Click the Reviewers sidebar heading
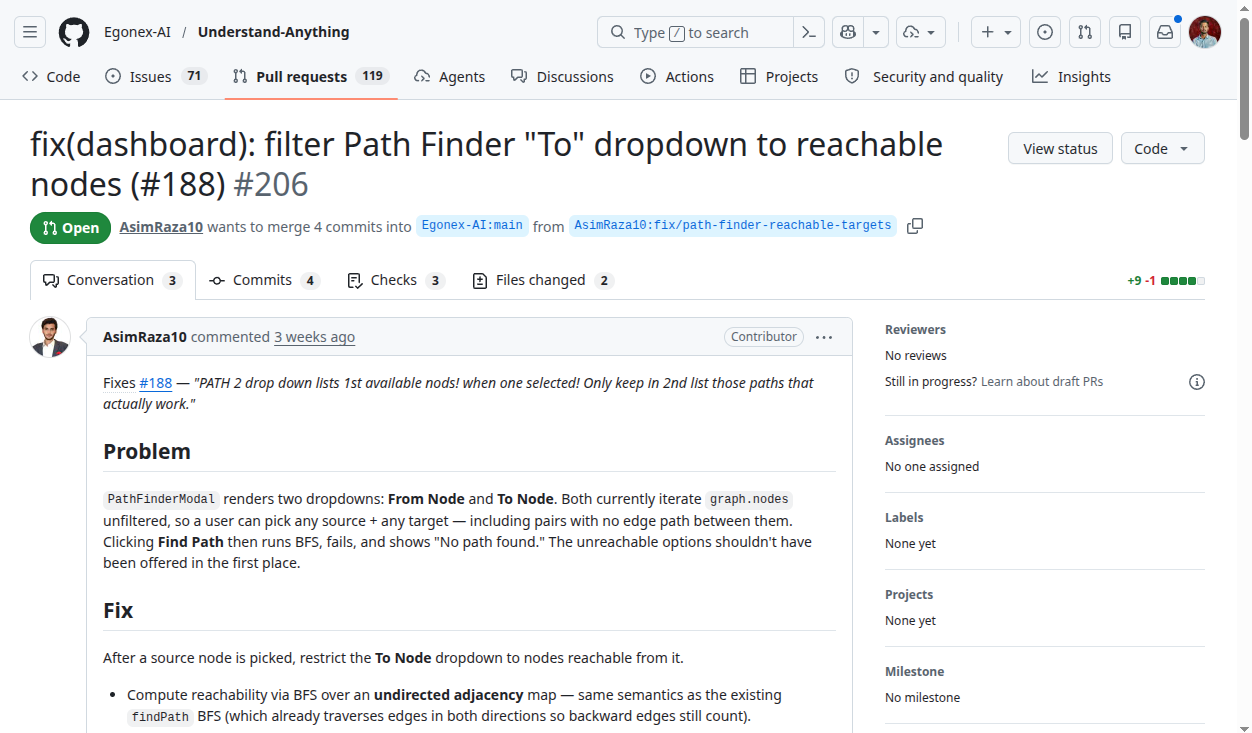1252x733 pixels. click(915, 329)
